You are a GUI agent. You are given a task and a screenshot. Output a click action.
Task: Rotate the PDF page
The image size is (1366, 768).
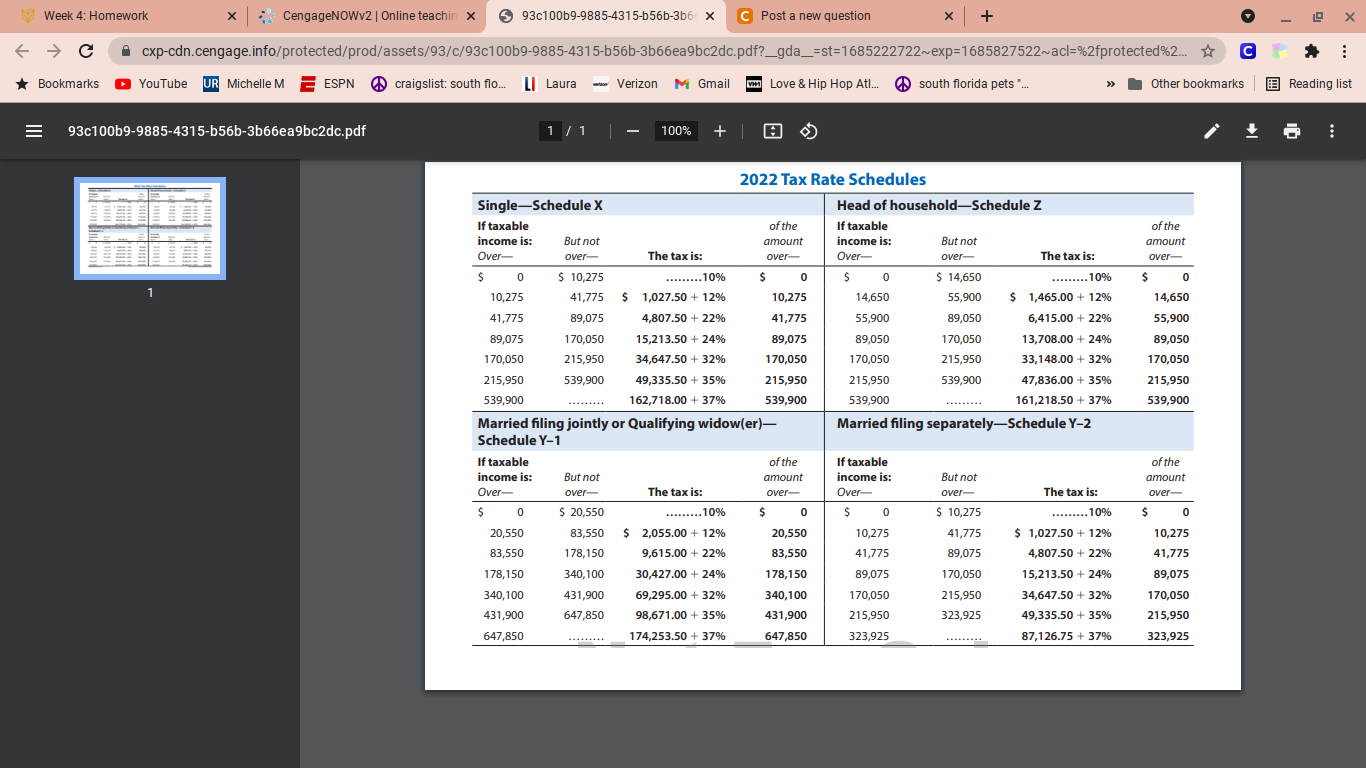[x=808, y=130]
